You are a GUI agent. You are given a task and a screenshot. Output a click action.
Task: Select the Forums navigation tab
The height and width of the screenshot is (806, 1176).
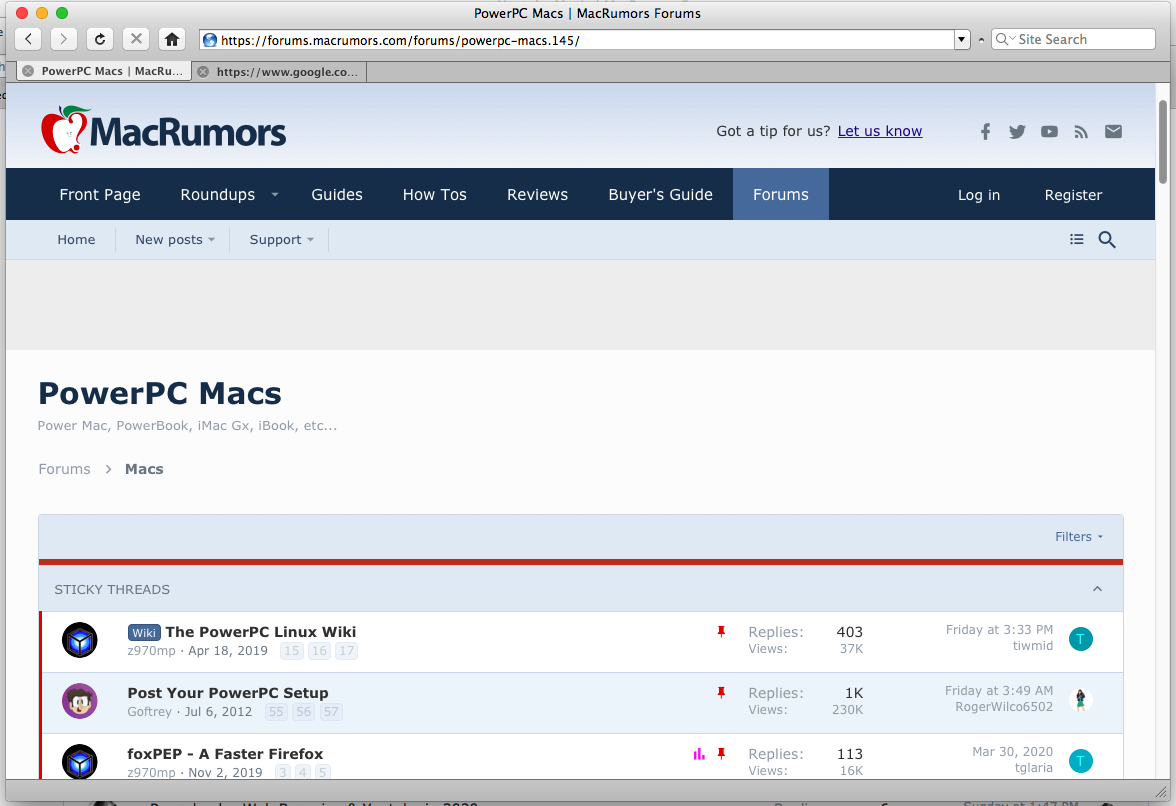tap(781, 194)
